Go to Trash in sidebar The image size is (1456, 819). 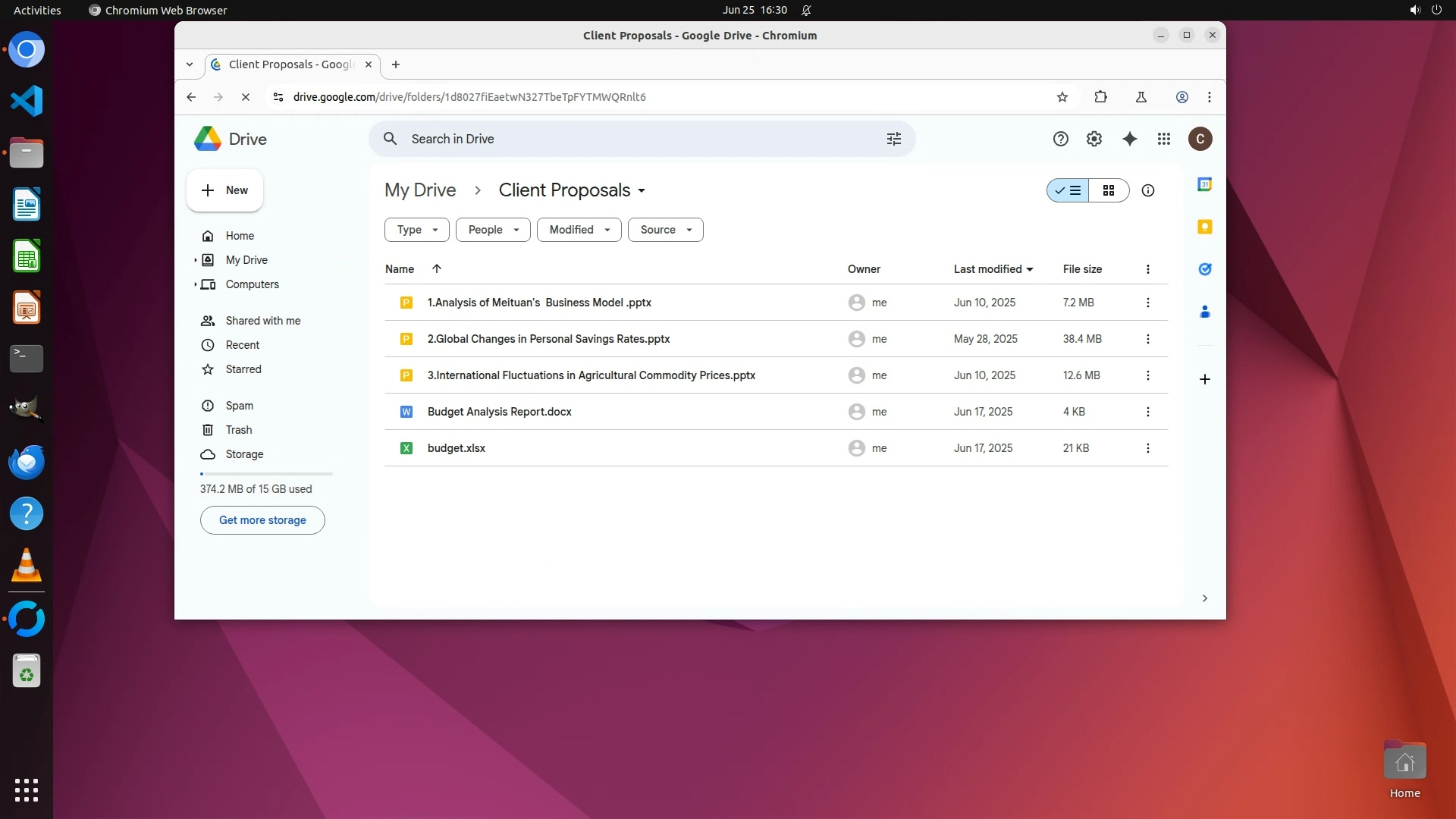[238, 430]
